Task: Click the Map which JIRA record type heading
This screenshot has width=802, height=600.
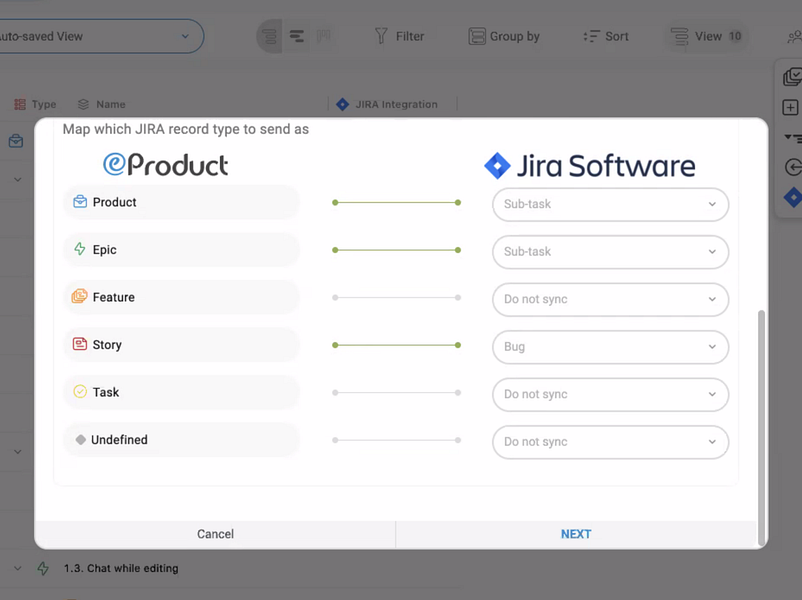Action: point(186,129)
